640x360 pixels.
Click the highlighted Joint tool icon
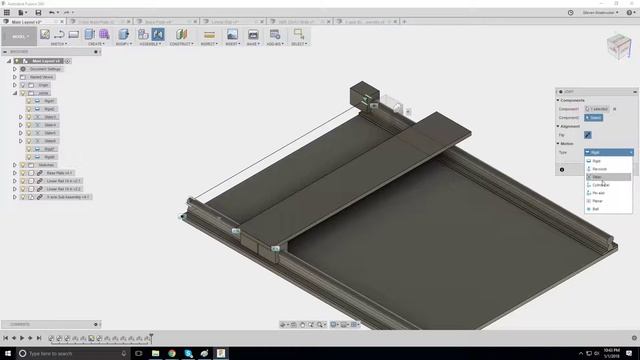click(158, 34)
